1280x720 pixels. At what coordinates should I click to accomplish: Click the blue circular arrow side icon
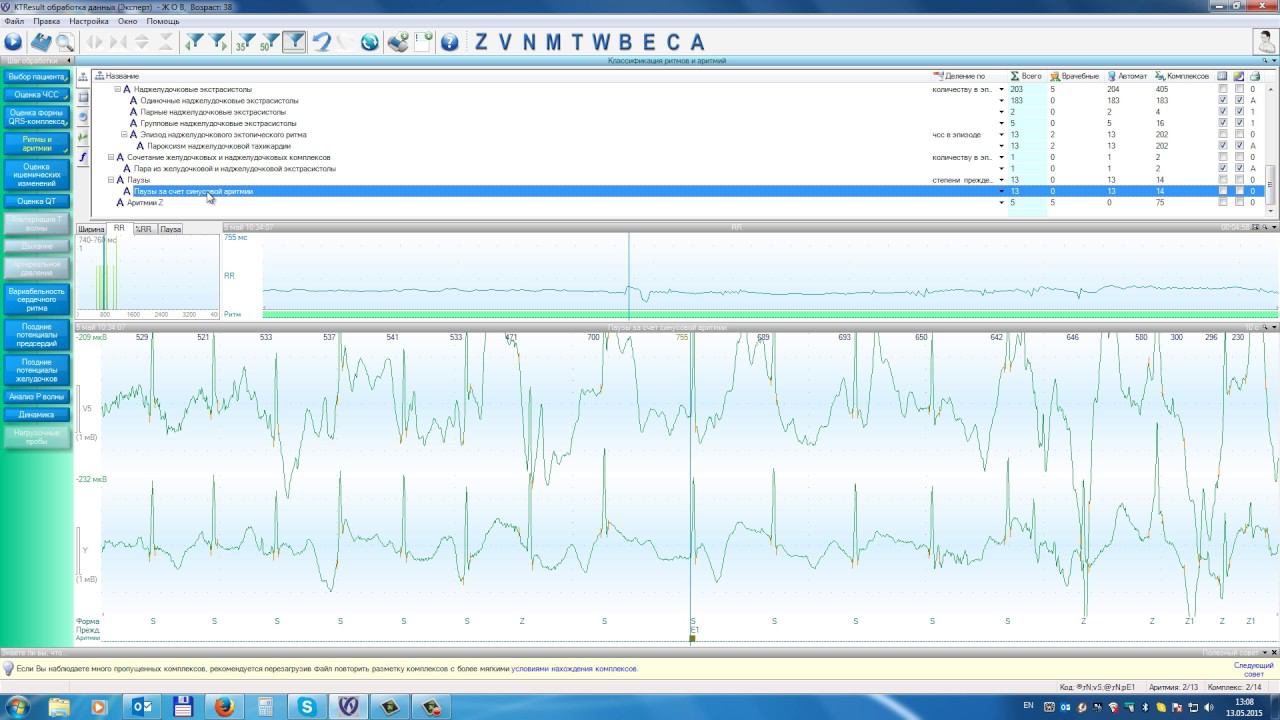pos(83,117)
